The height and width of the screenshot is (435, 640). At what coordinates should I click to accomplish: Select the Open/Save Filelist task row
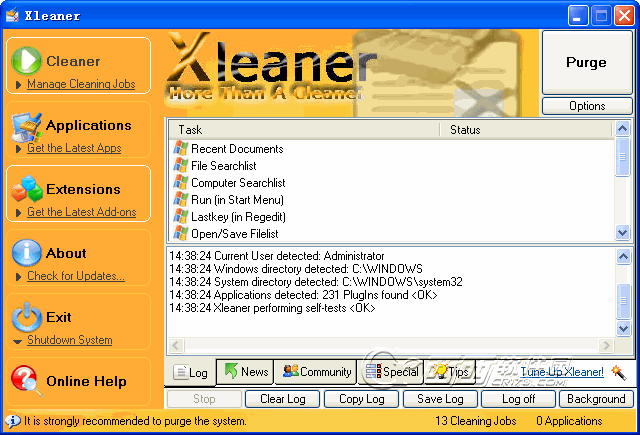click(392, 233)
